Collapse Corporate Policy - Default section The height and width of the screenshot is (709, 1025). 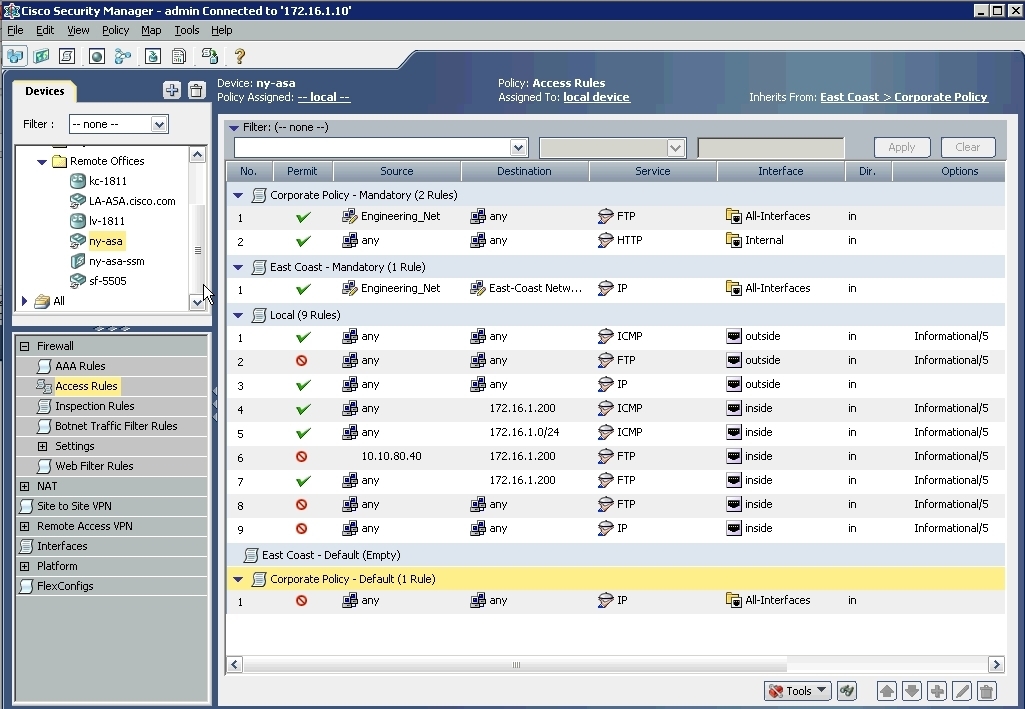point(238,579)
